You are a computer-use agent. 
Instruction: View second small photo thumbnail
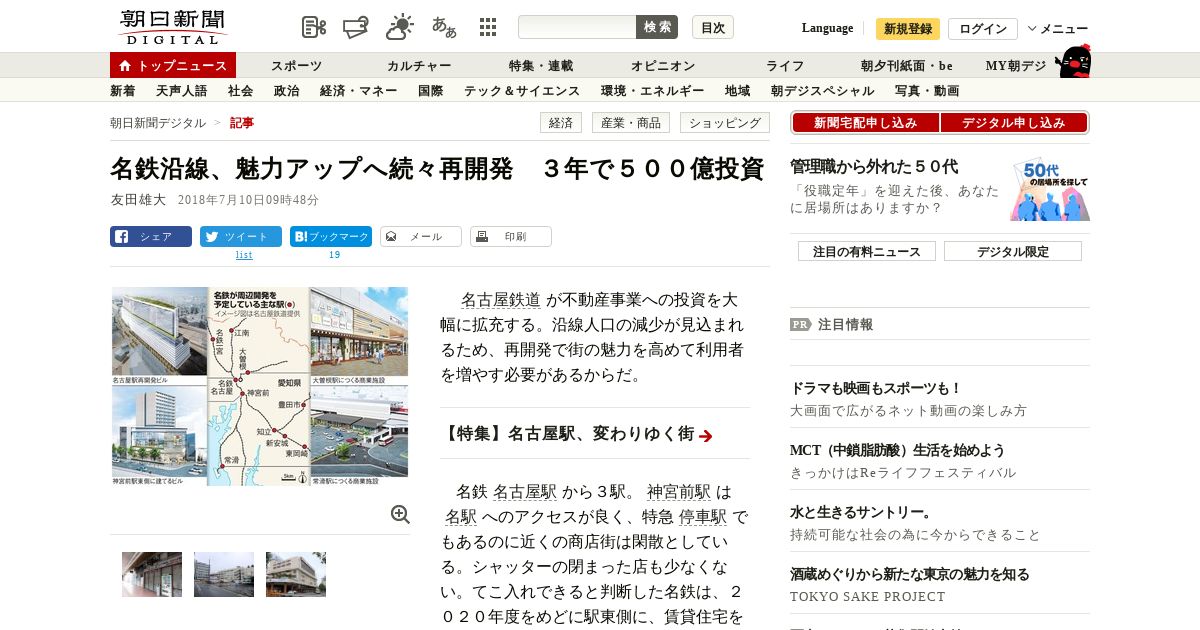(x=224, y=575)
